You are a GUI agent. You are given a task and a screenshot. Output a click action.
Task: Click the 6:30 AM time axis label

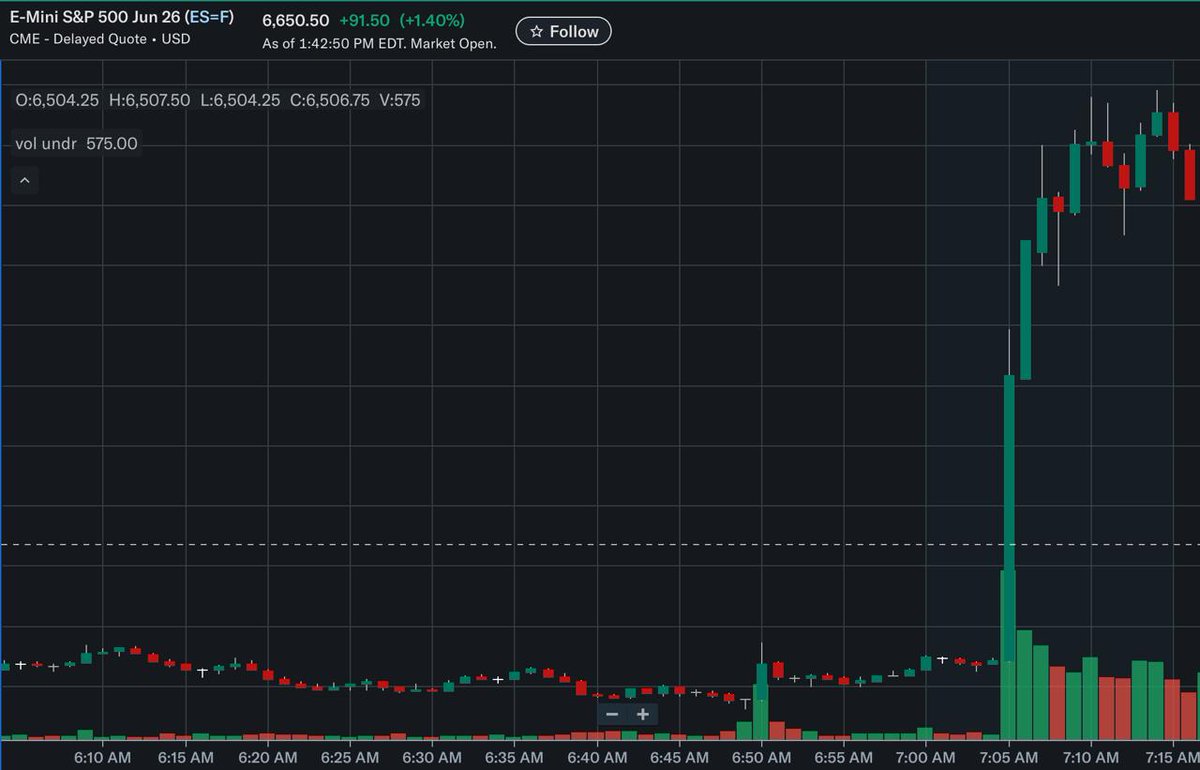click(x=432, y=758)
